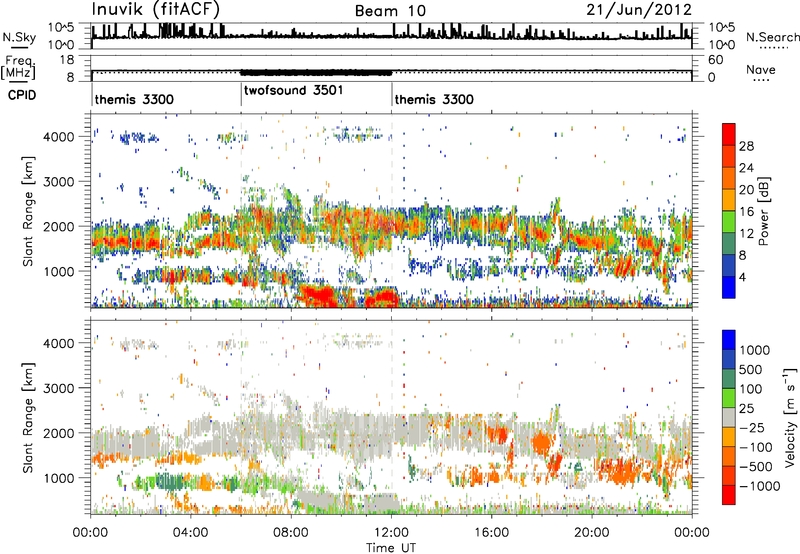Click the 'Velocity [m s-1]' color bar label

(x=791, y=417)
